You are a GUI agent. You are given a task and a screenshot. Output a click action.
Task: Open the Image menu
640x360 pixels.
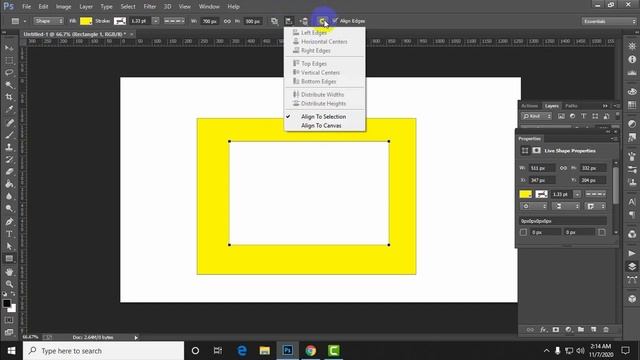(x=63, y=7)
